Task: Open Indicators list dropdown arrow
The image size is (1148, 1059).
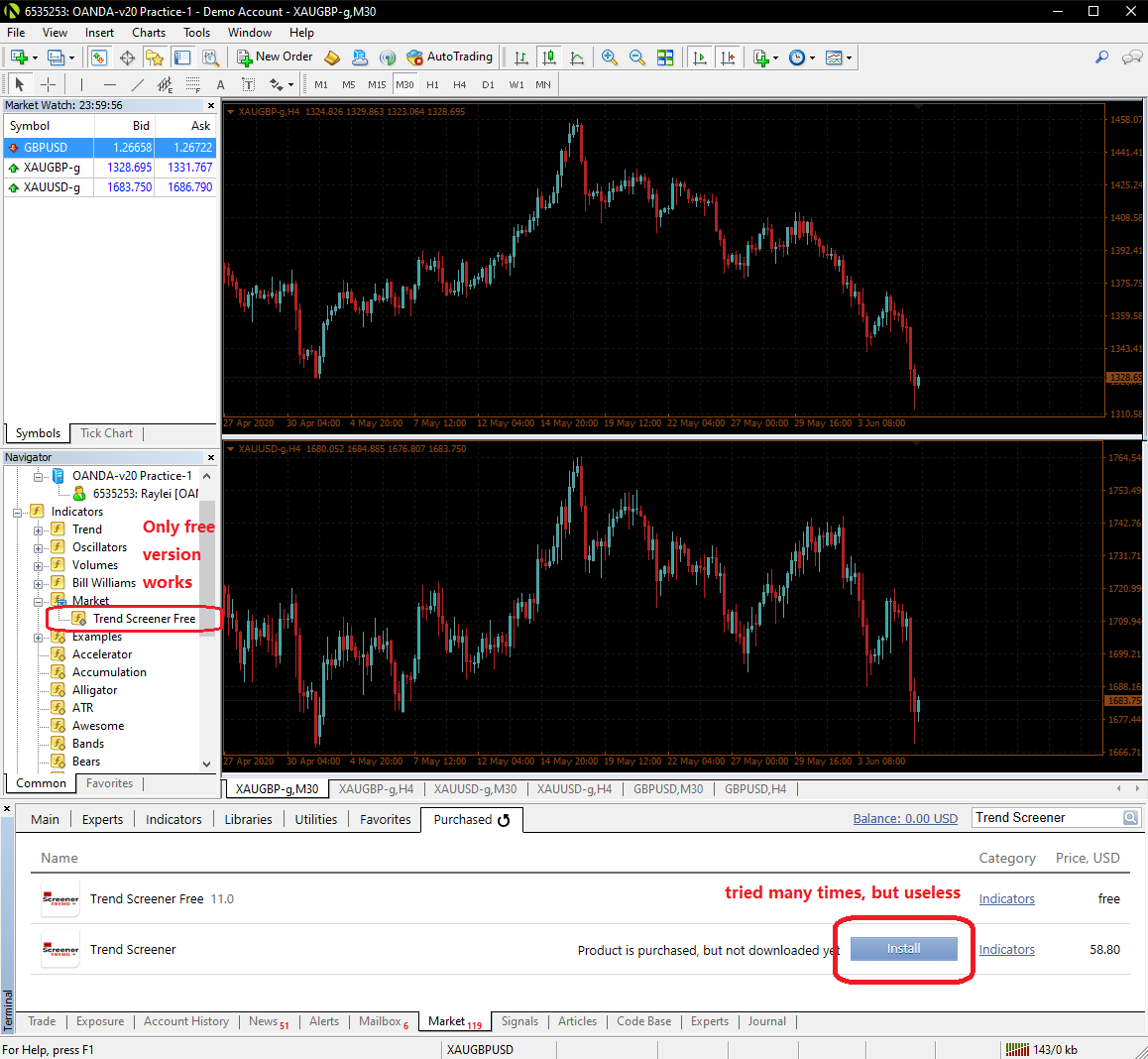Action: [x=776, y=58]
